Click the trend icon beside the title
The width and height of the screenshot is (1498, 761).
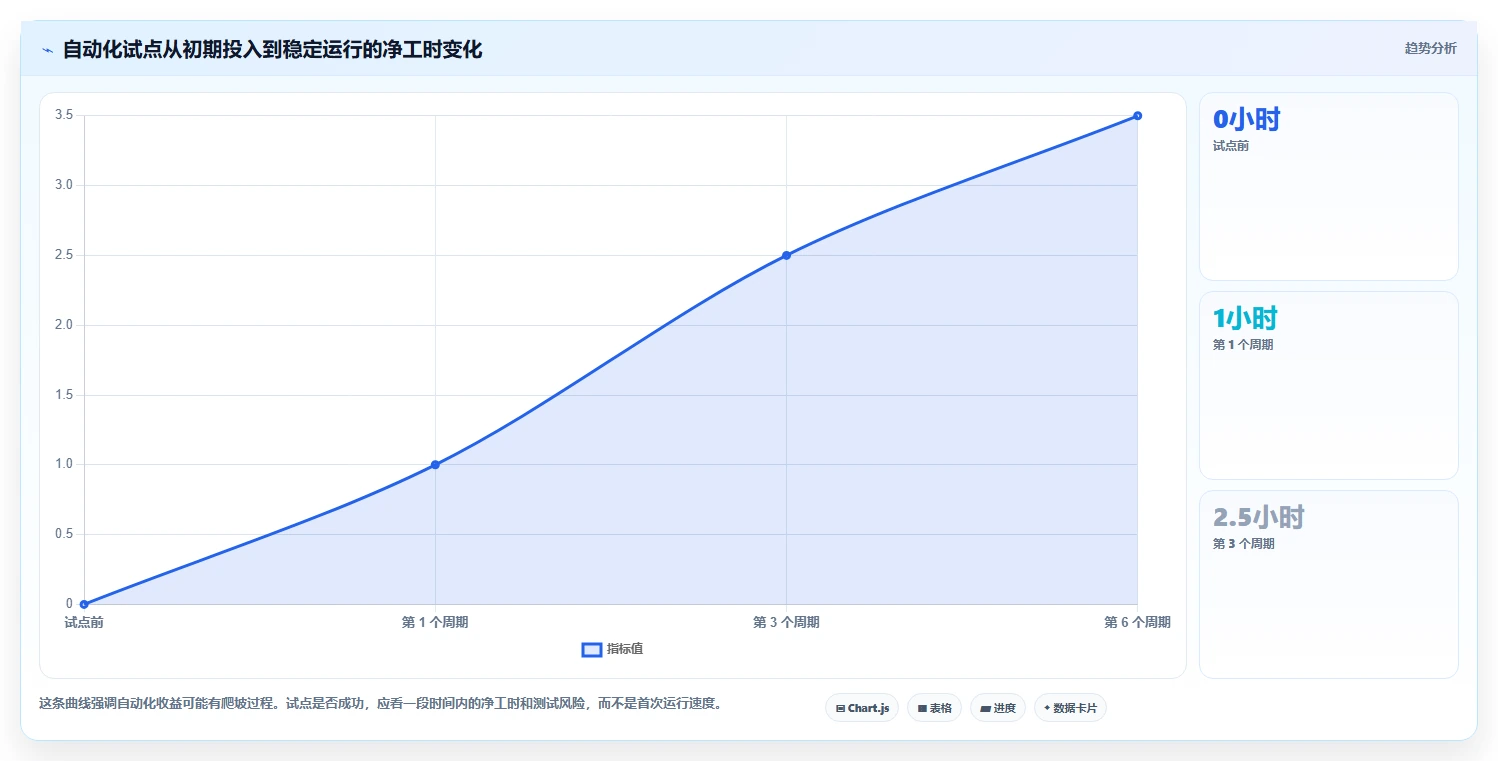point(47,50)
